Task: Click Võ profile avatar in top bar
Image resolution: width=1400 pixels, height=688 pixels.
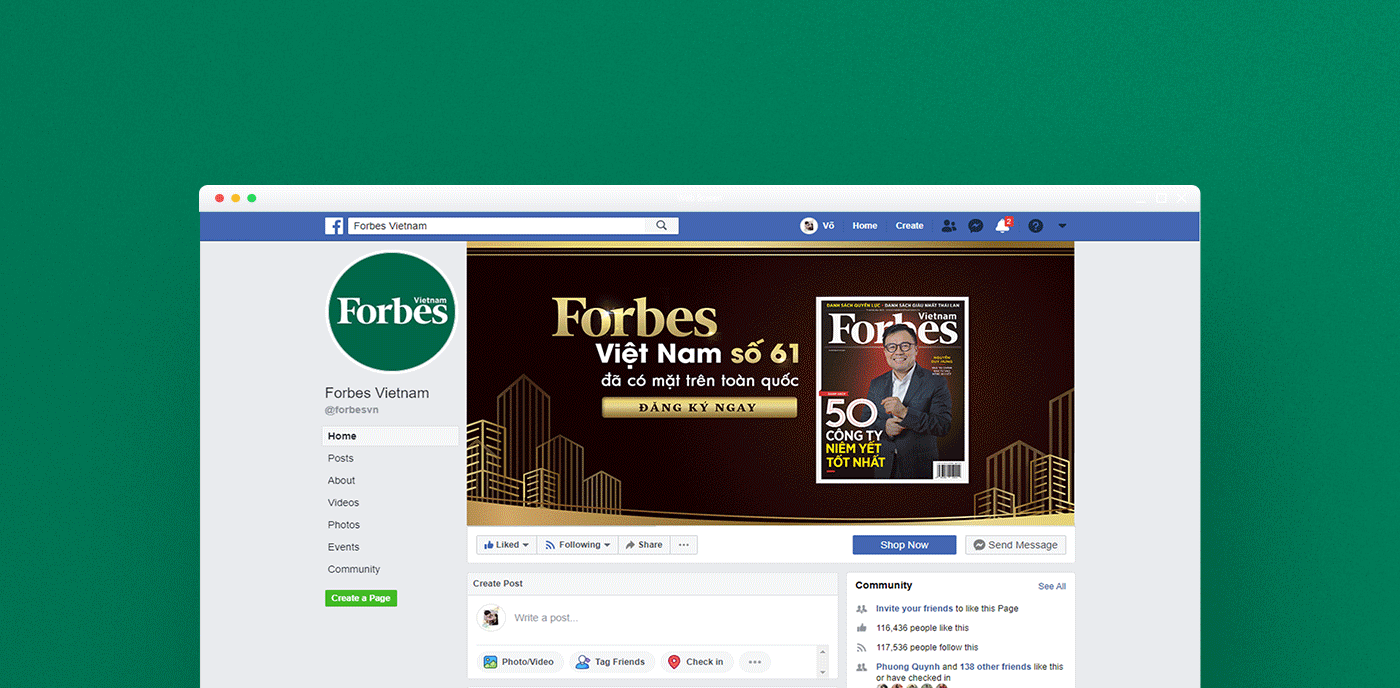Action: pyautogui.click(x=809, y=226)
